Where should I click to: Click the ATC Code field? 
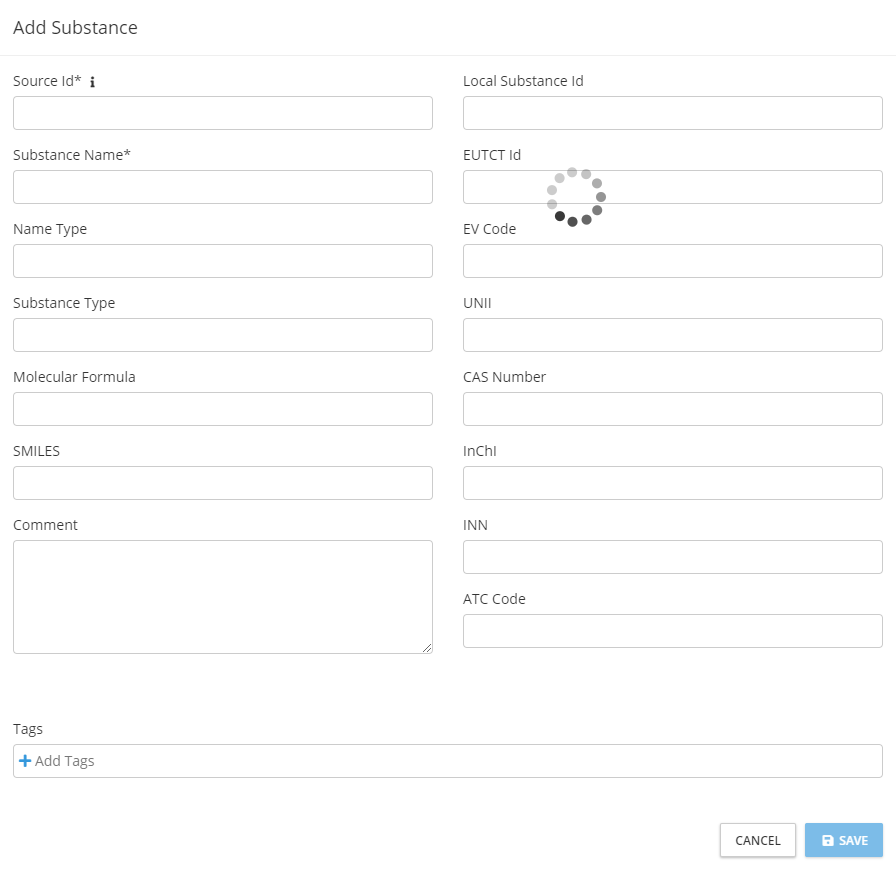[672, 631]
